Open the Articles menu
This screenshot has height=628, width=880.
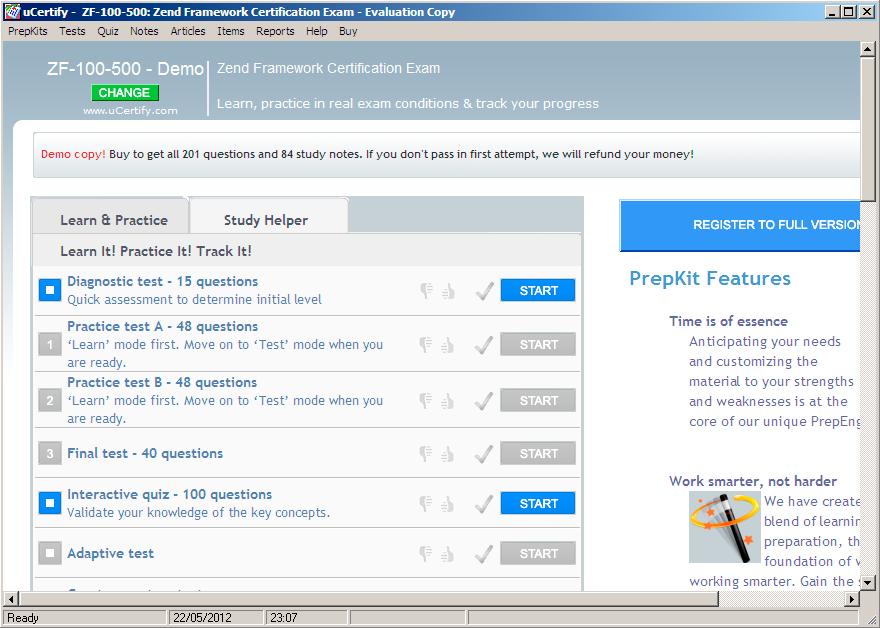[188, 31]
